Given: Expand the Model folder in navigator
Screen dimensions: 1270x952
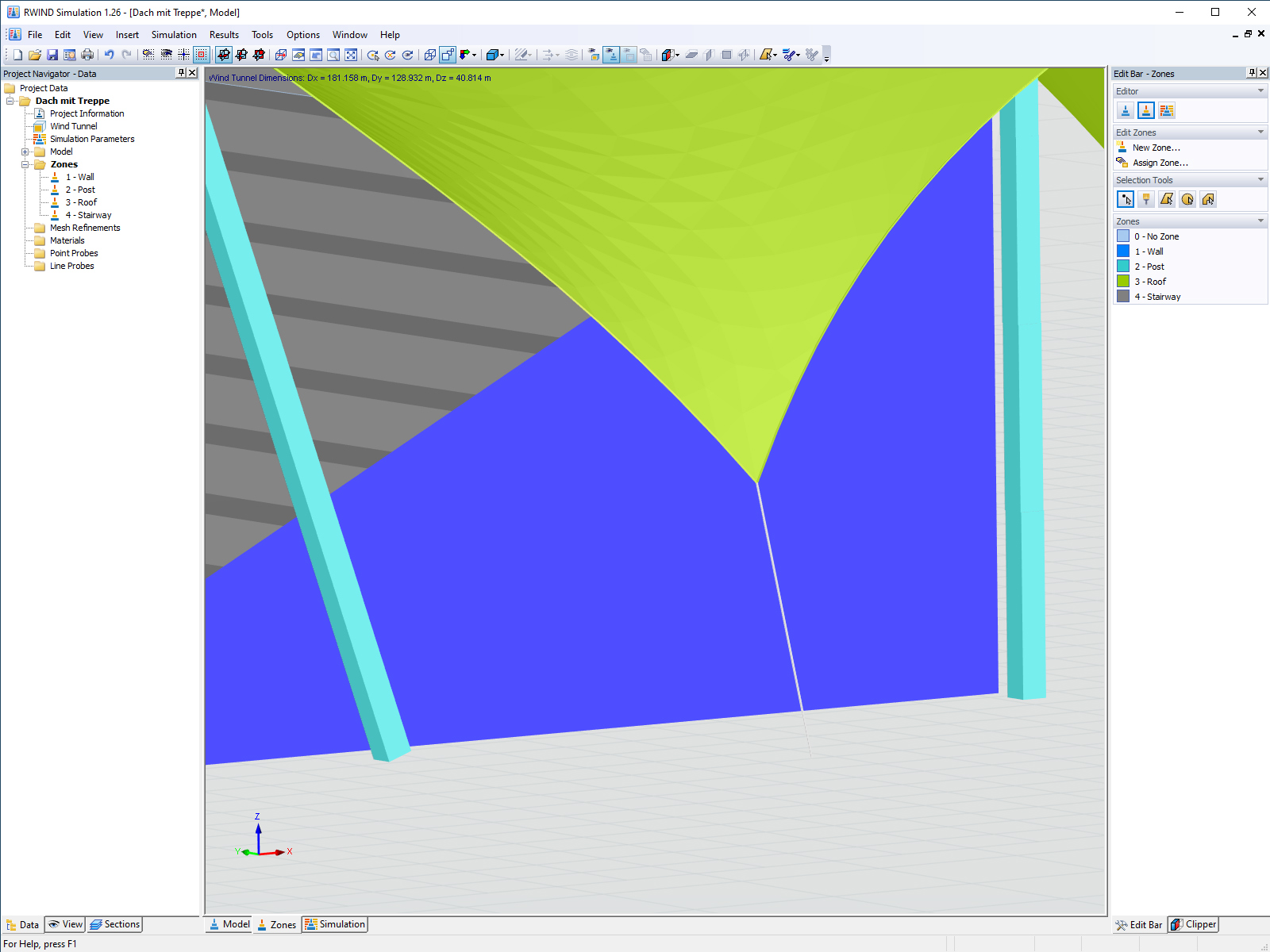Looking at the screenshot, I should coord(25,152).
